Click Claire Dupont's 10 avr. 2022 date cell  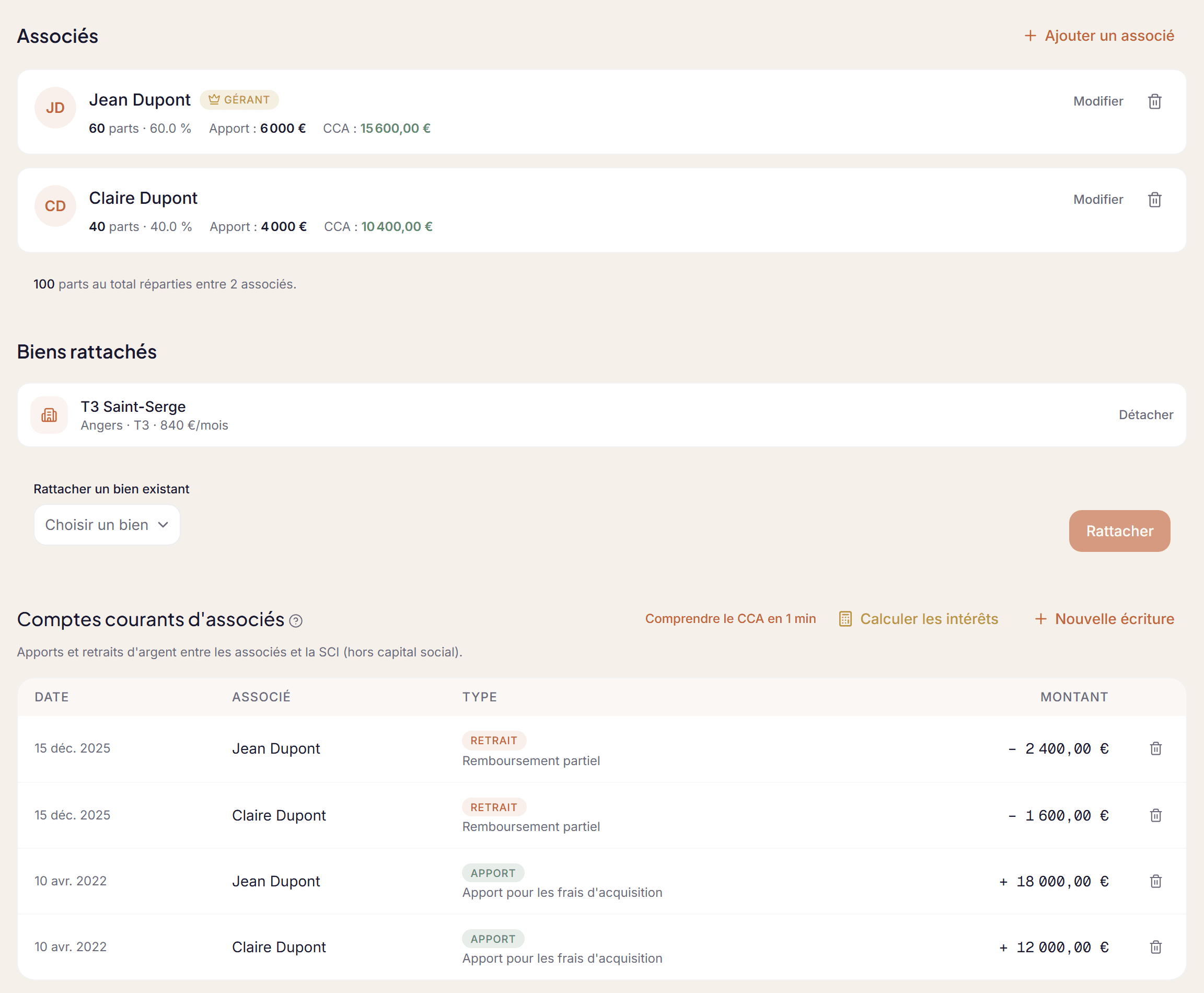[71, 946]
